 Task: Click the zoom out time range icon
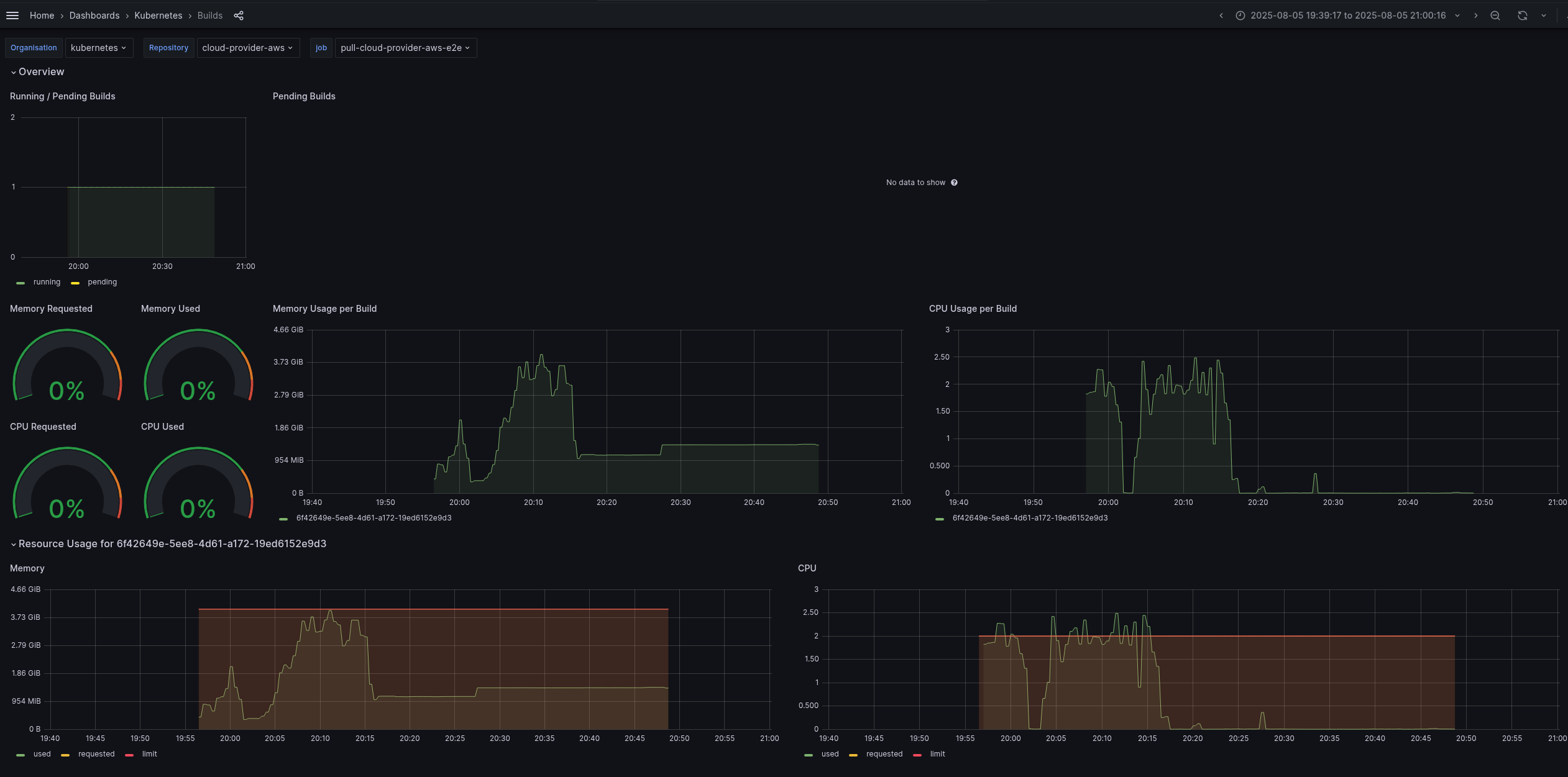tap(1495, 16)
